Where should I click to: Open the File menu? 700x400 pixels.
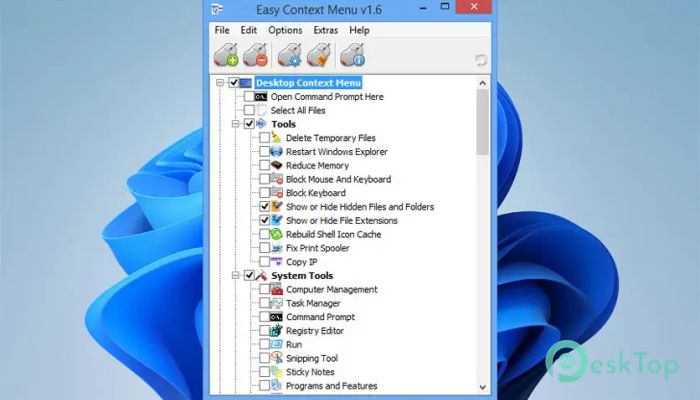[x=222, y=30]
